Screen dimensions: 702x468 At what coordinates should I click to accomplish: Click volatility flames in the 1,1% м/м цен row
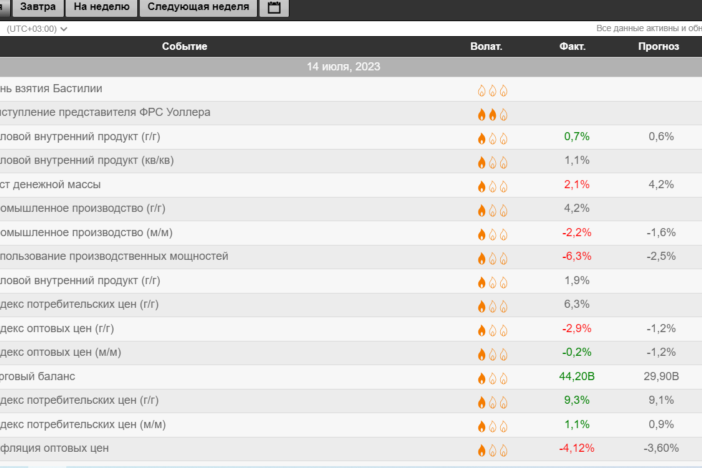pyautogui.click(x=492, y=427)
